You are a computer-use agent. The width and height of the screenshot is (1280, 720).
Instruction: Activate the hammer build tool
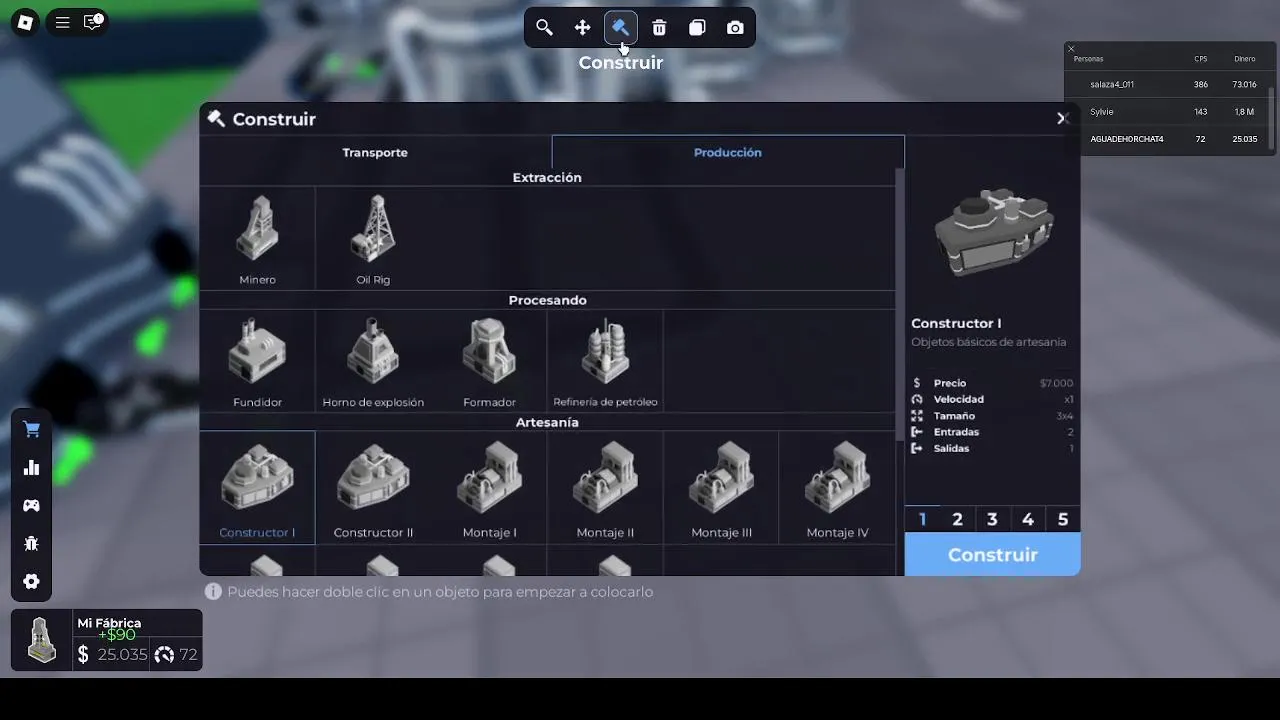pos(620,27)
